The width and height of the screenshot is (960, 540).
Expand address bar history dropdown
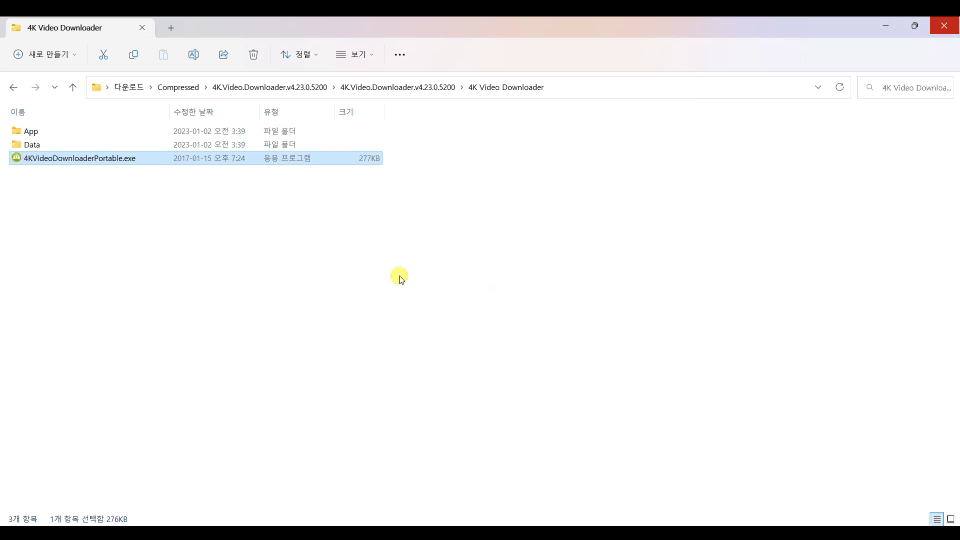point(818,87)
